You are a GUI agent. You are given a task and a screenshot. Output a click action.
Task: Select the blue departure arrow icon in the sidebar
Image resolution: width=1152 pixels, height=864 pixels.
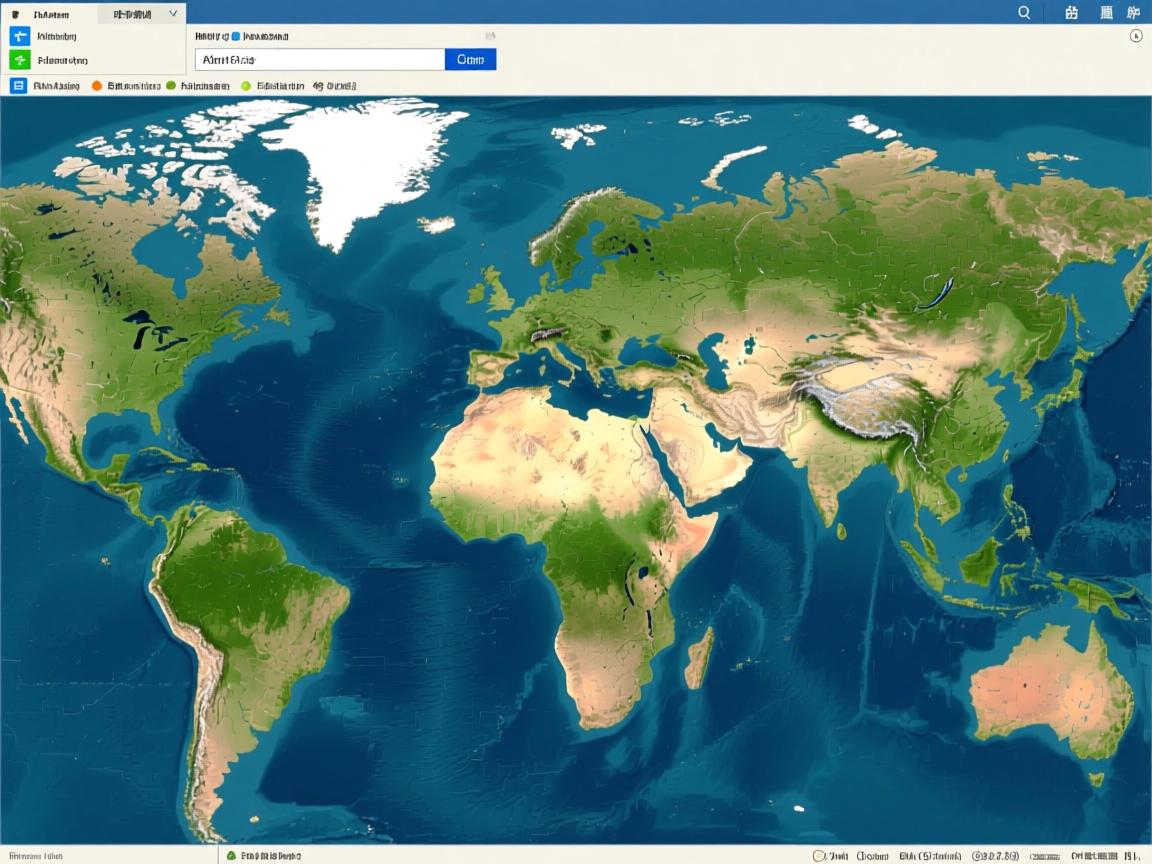click(x=20, y=34)
